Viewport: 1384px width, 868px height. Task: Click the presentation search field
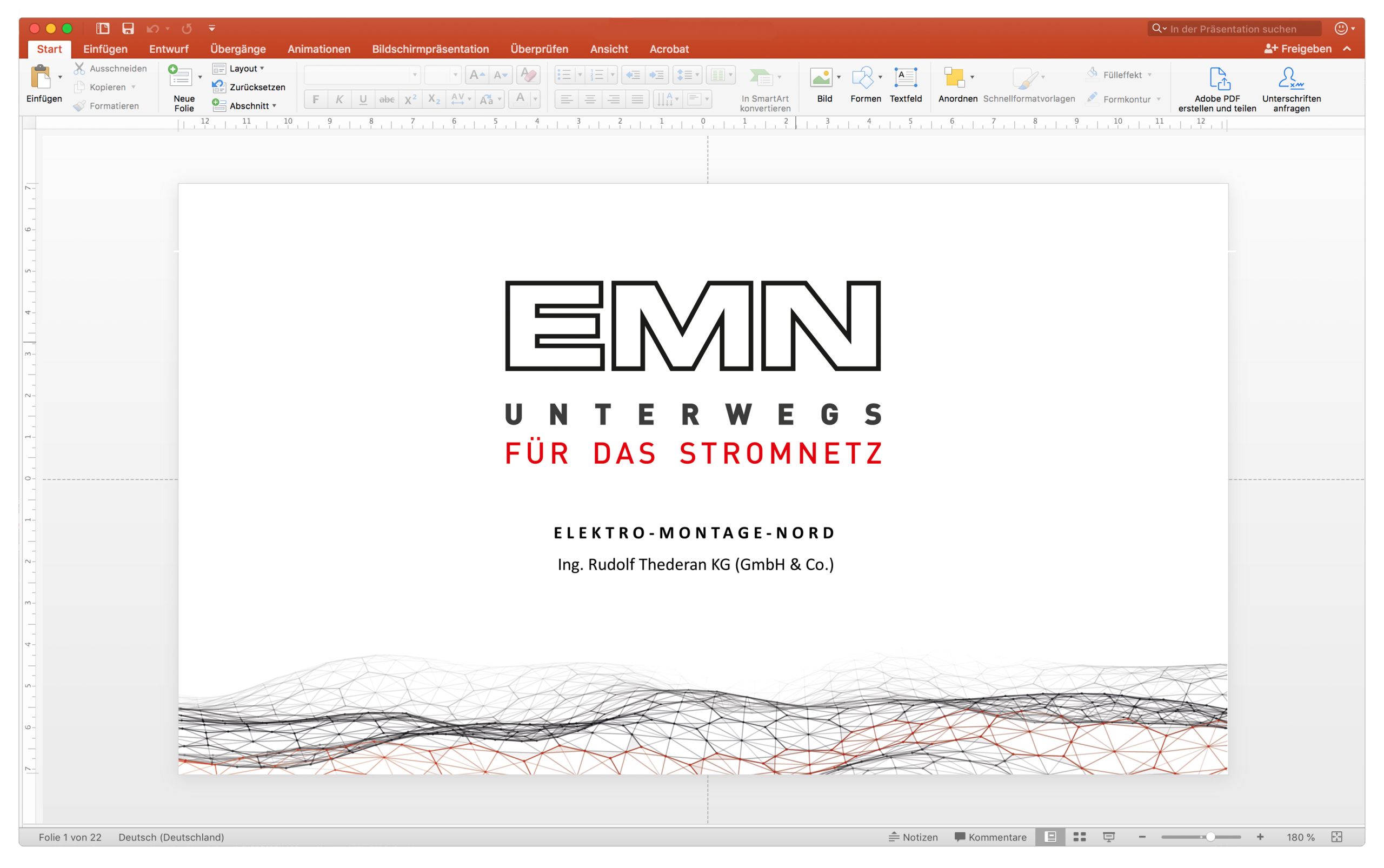coord(1234,29)
